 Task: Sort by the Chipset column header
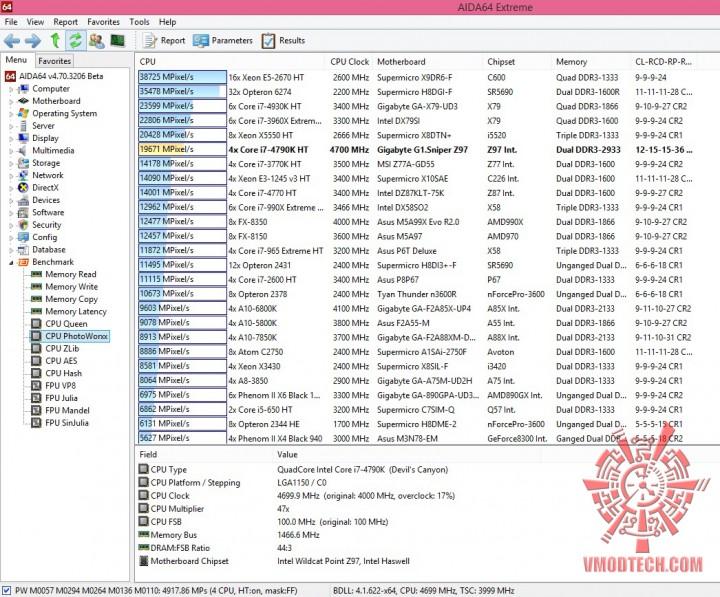click(x=517, y=62)
